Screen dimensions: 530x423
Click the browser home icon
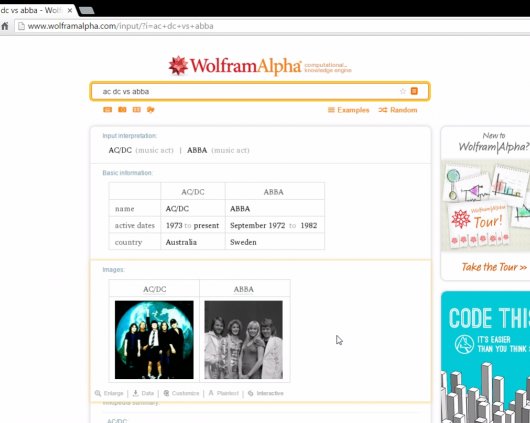point(5,26)
